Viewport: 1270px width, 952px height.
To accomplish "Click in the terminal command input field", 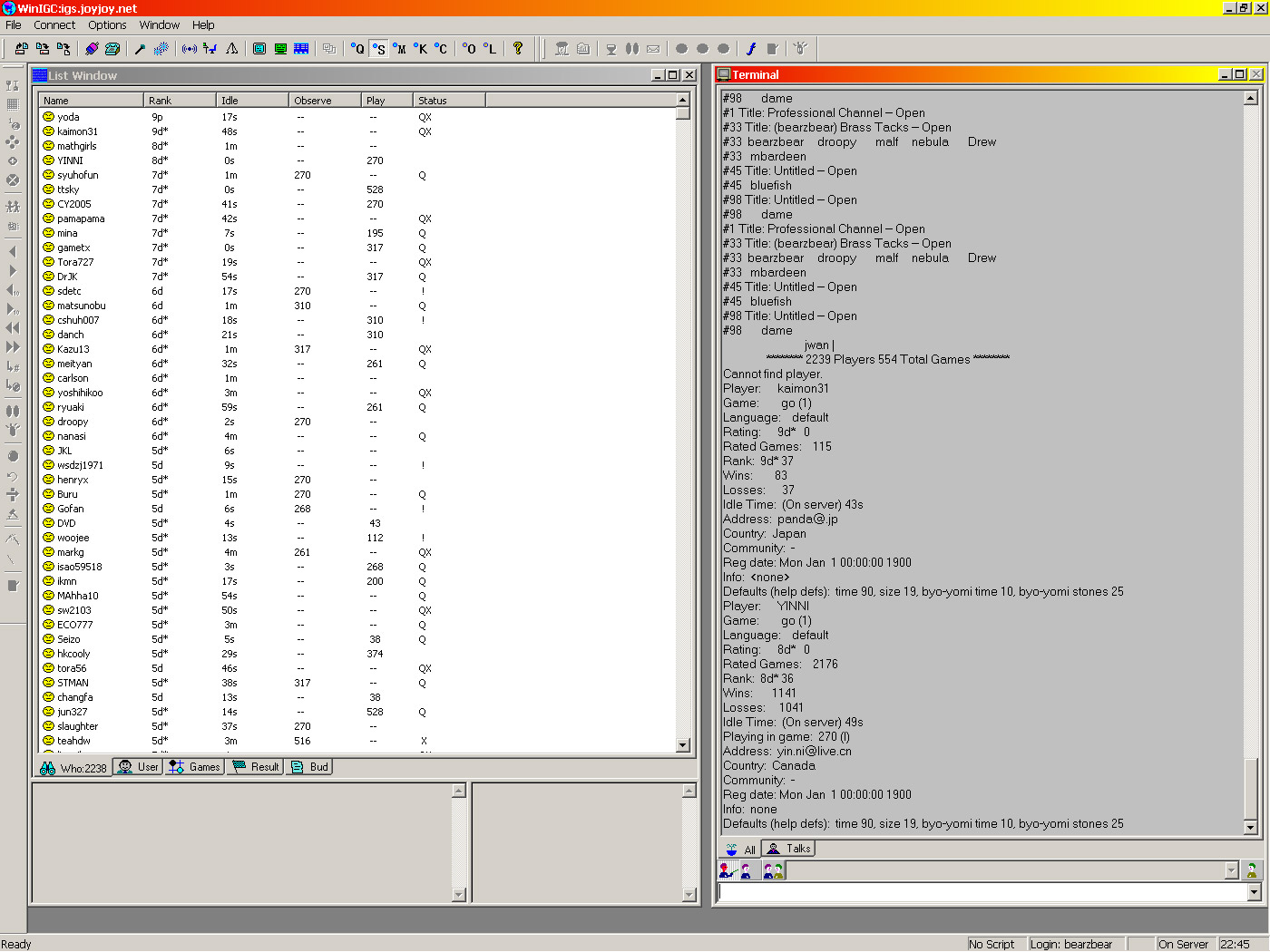I will [982, 893].
